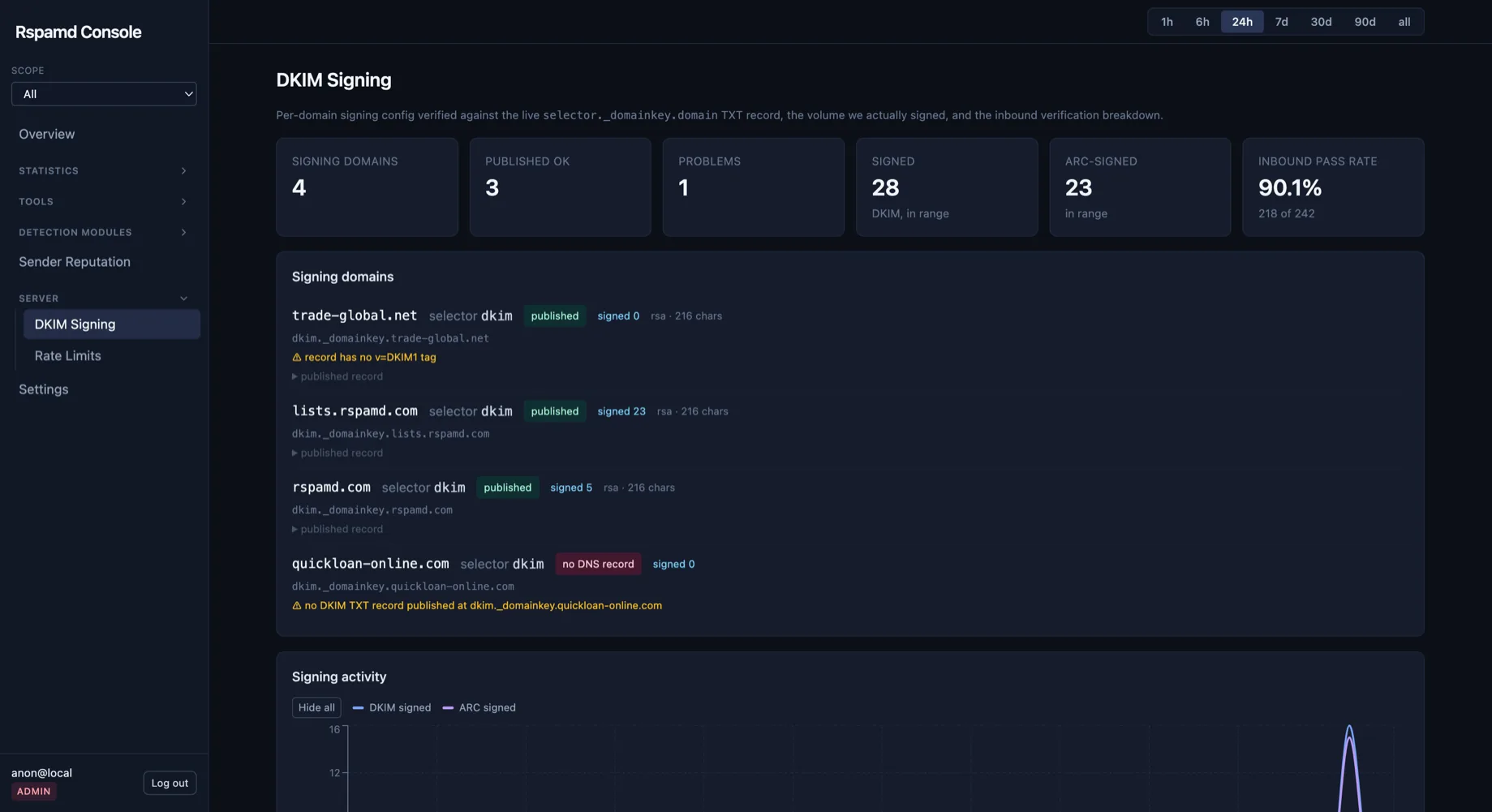Open the Scope dropdown set to All
Image resolution: width=1492 pixels, height=812 pixels.
click(104, 94)
